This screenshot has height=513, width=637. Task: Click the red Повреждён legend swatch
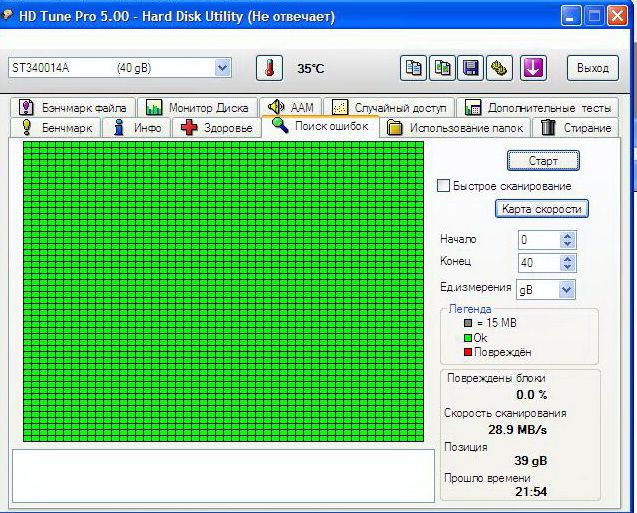click(468, 352)
